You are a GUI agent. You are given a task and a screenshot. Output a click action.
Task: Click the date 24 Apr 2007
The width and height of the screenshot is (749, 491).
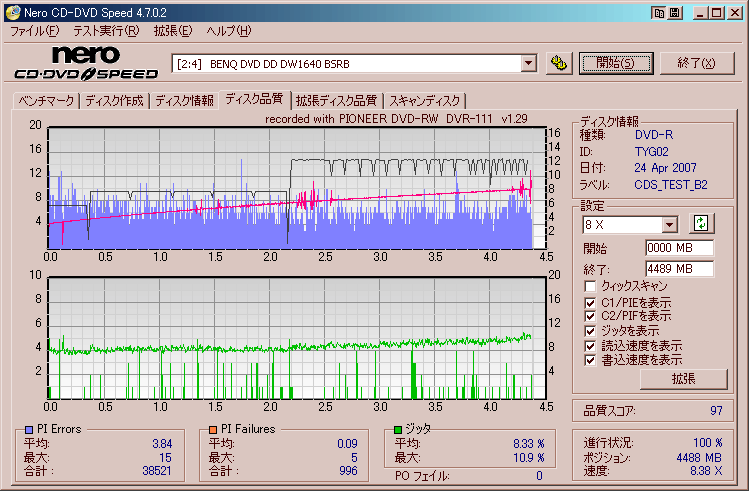[665, 168]
